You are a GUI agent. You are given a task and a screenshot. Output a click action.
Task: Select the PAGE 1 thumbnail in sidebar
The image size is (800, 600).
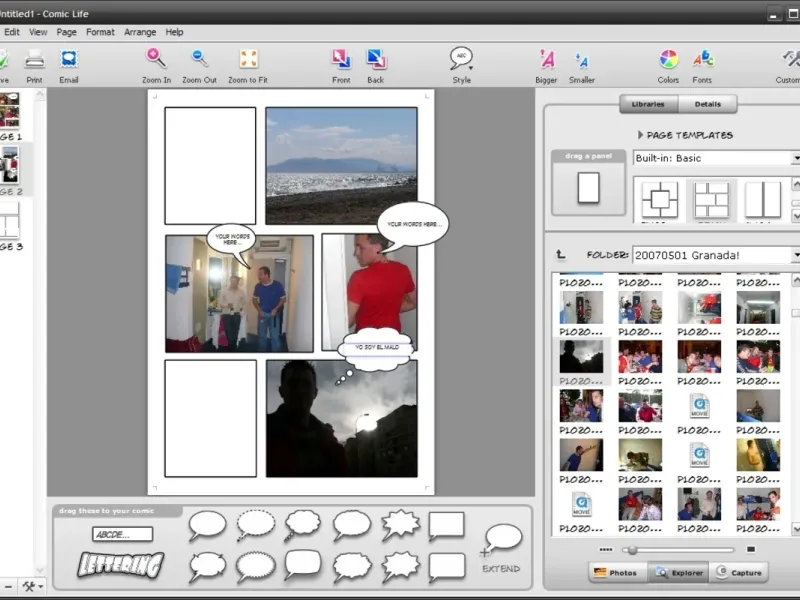coord(9,110)
